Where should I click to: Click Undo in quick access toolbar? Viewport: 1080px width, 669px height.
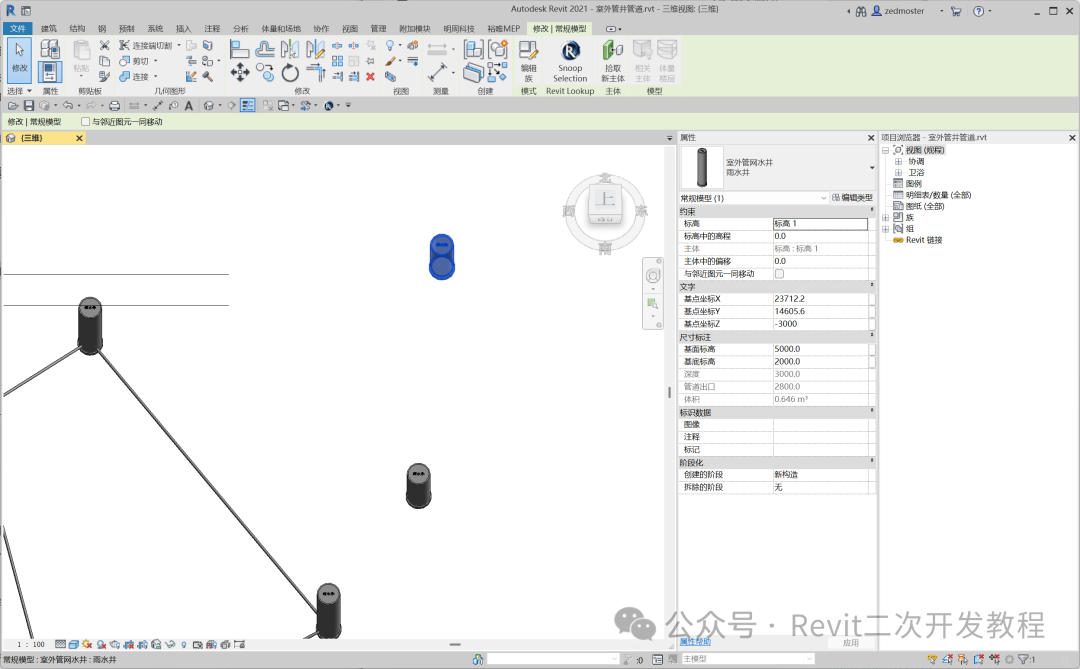[x=68, y=105]
